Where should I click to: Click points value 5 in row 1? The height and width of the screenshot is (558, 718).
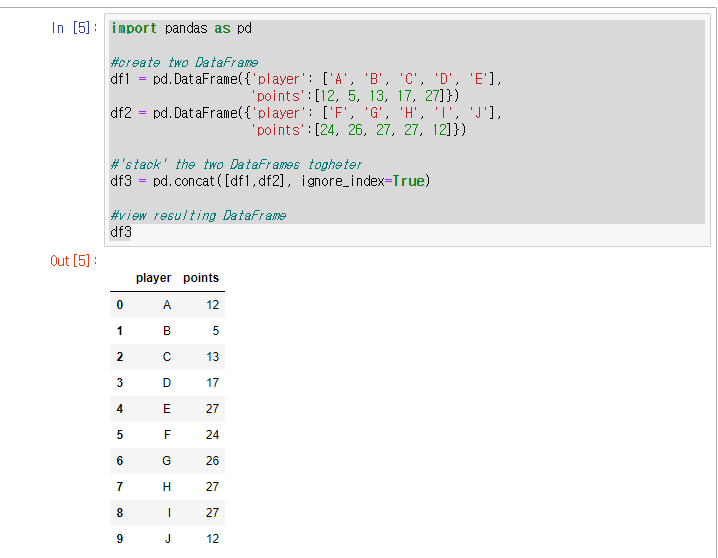[x=215, y=331]
